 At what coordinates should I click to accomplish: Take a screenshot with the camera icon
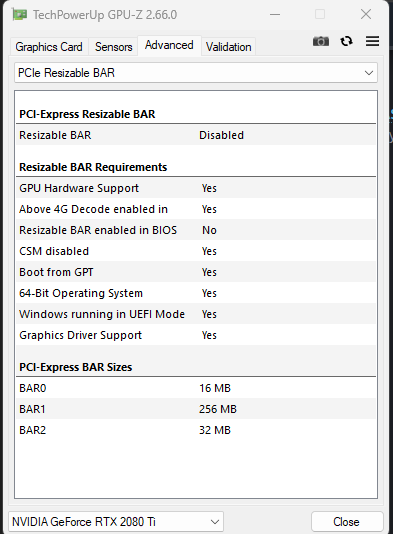[x=321, y=41]
